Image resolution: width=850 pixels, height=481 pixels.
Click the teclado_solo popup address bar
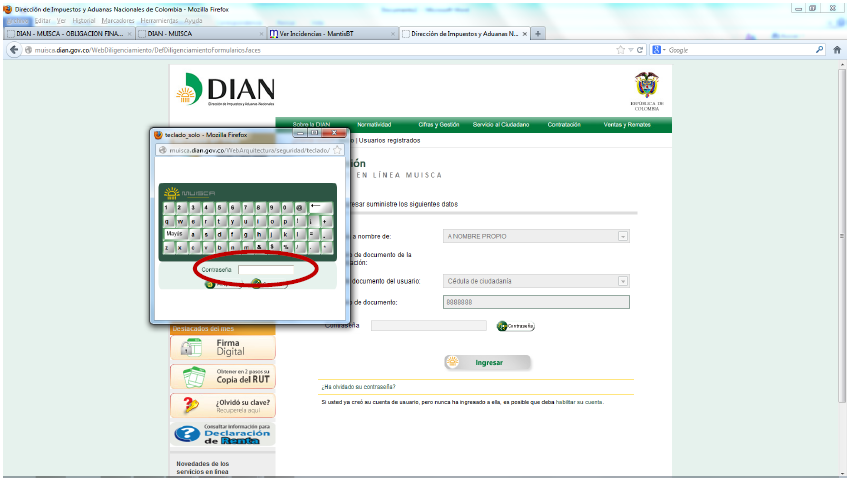click(249, 150)
